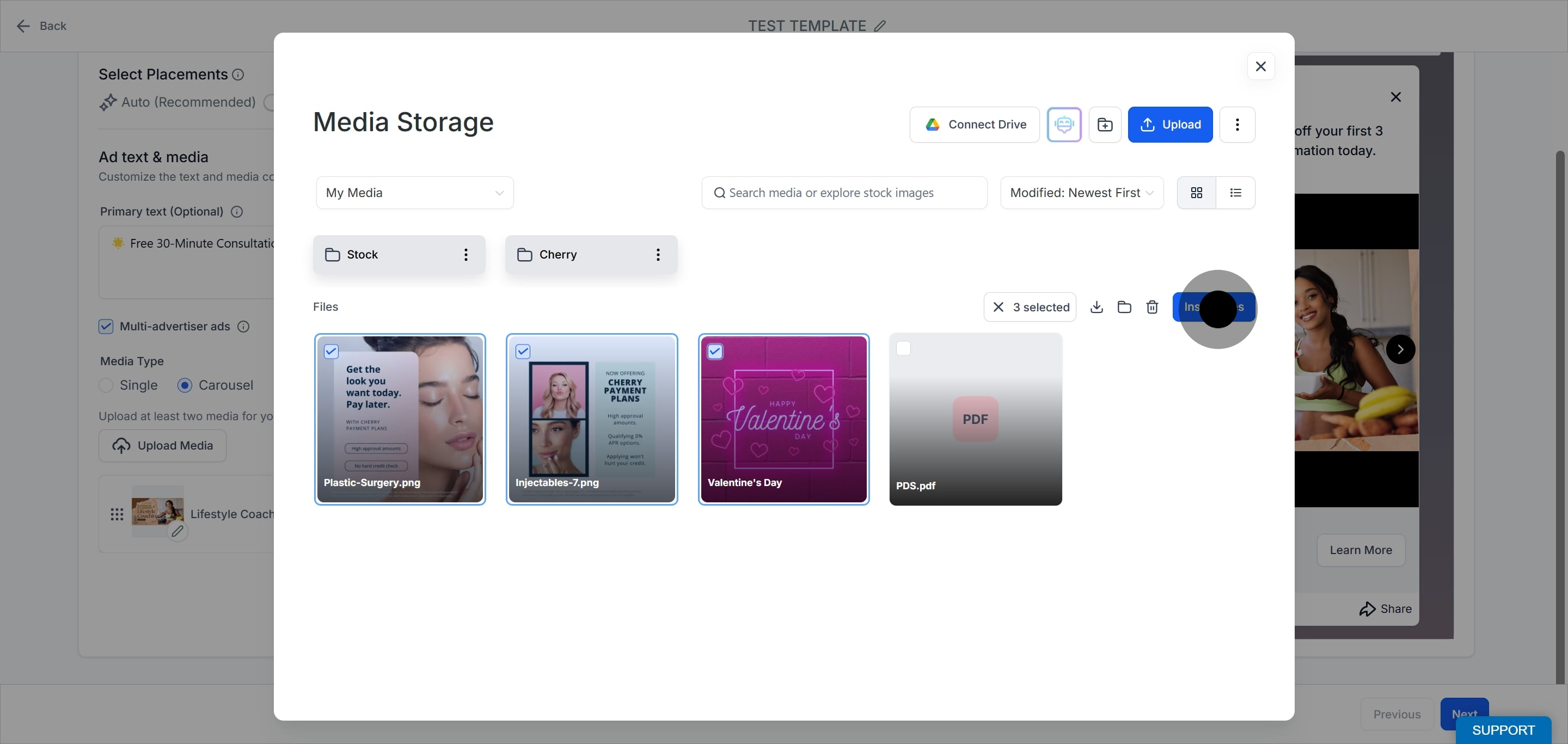Click the Connect Drive button
The height and width of the screenshot is (744, 1568).
(975, 125)
